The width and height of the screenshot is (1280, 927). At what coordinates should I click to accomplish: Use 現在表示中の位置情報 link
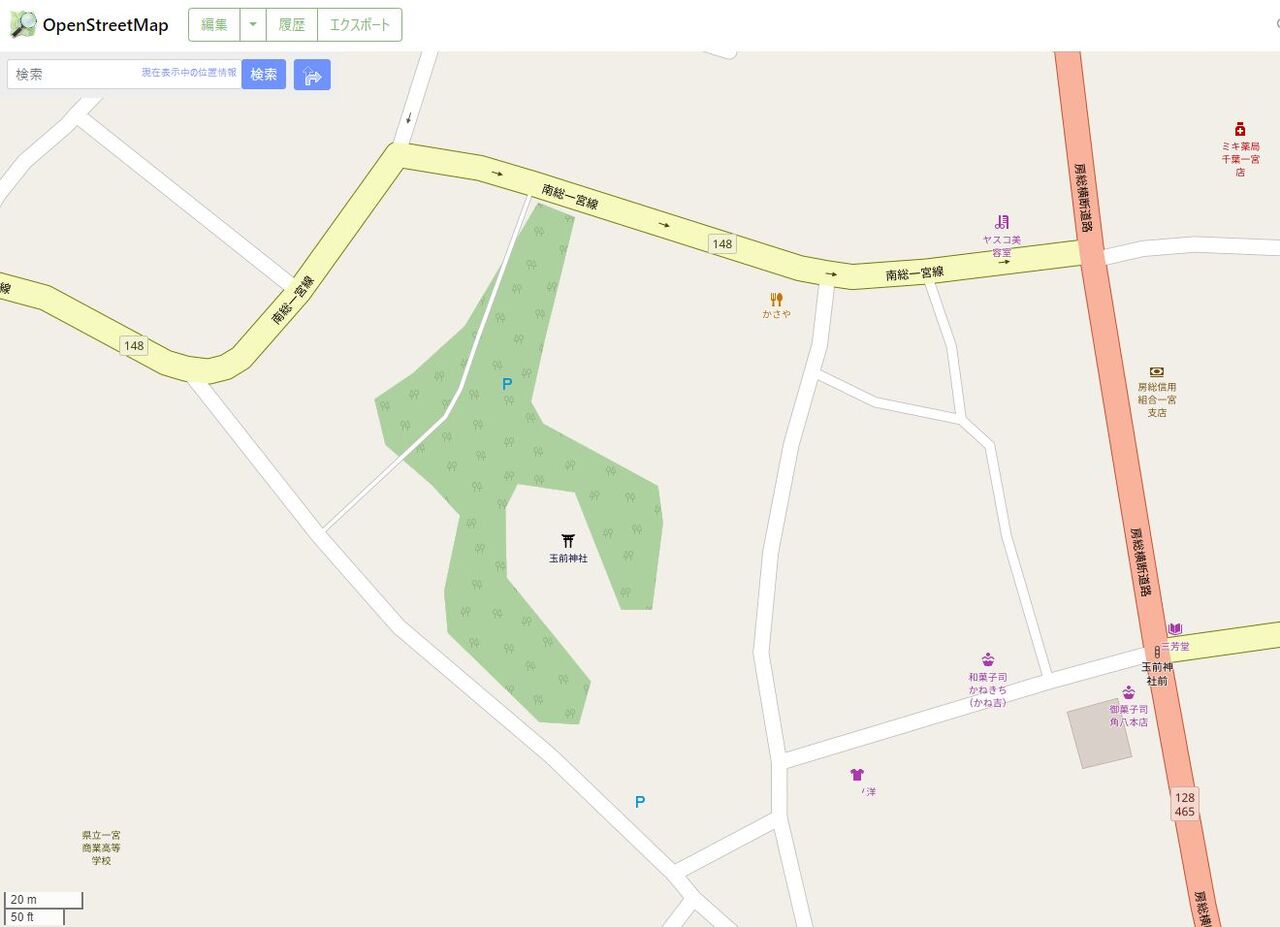click(x=189, y=73)
